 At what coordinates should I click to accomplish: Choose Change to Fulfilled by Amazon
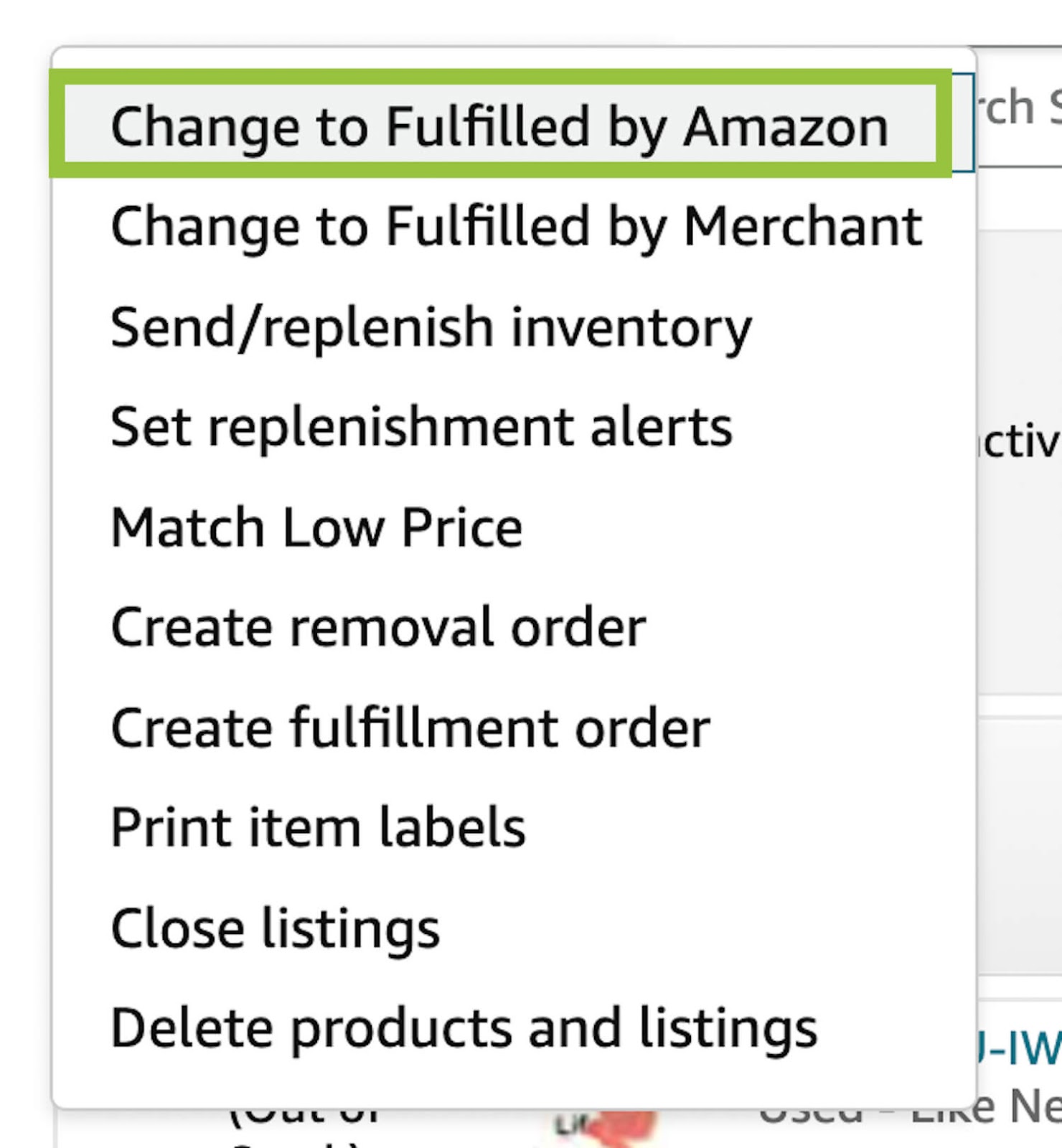500,126
